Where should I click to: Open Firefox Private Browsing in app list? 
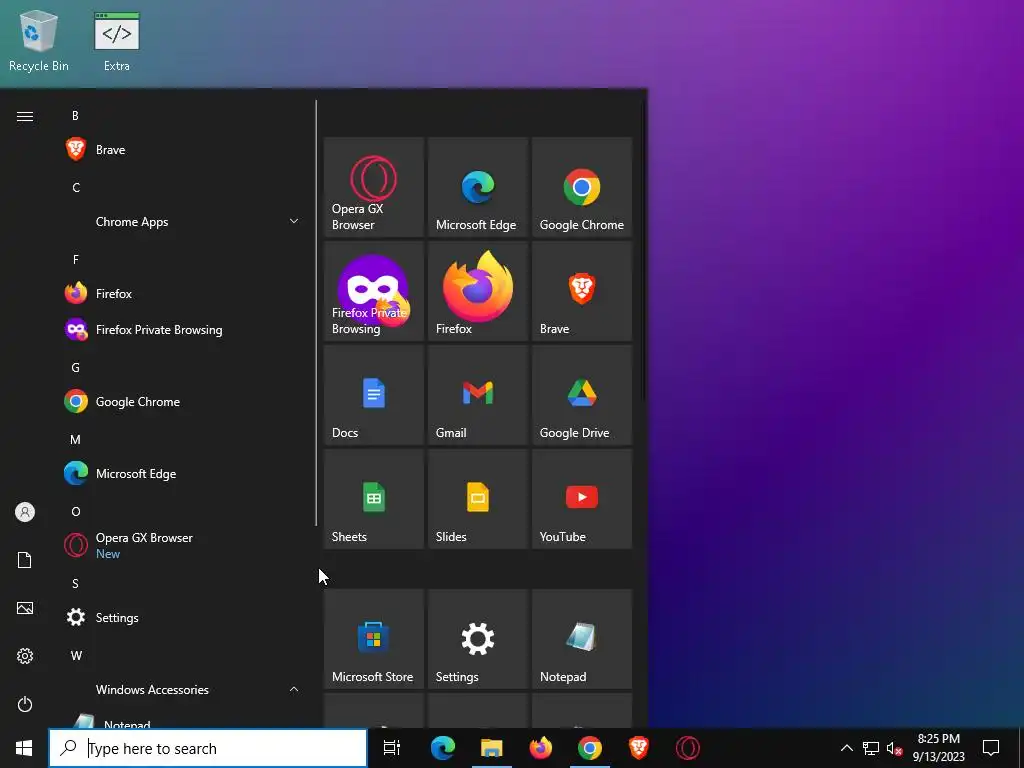[184, 329]
